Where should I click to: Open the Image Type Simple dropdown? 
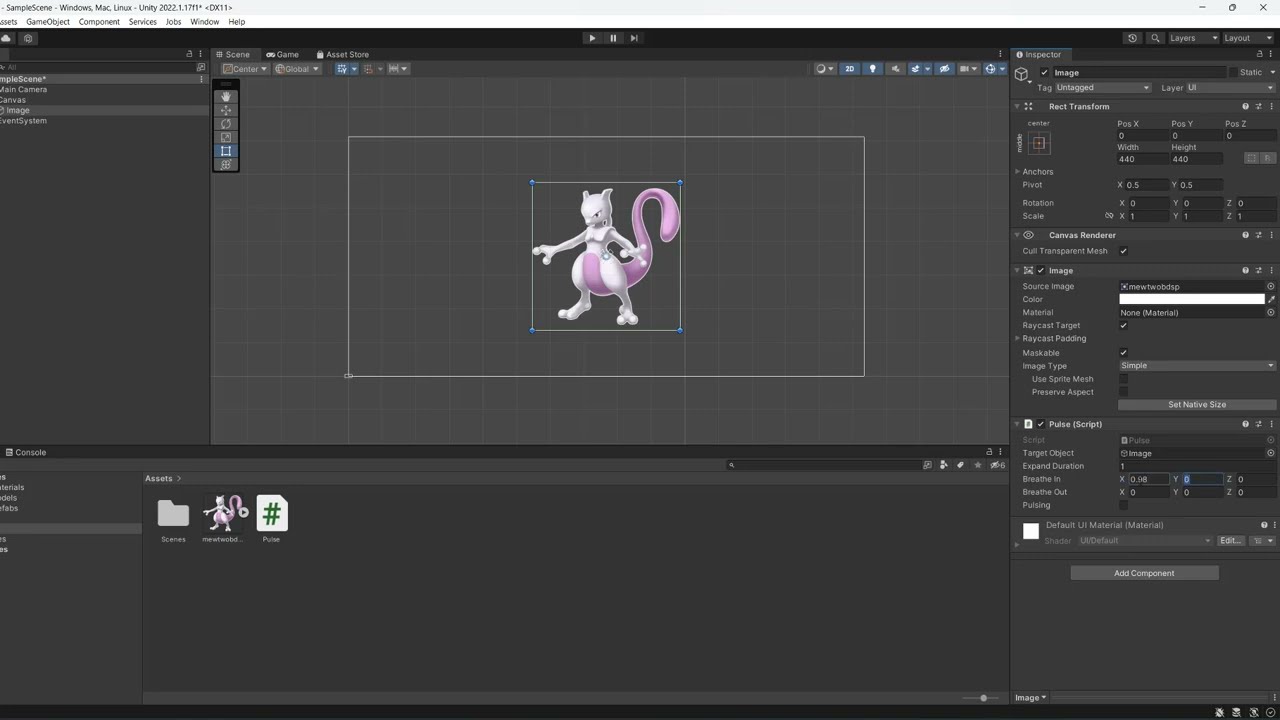click(1197, 365)
